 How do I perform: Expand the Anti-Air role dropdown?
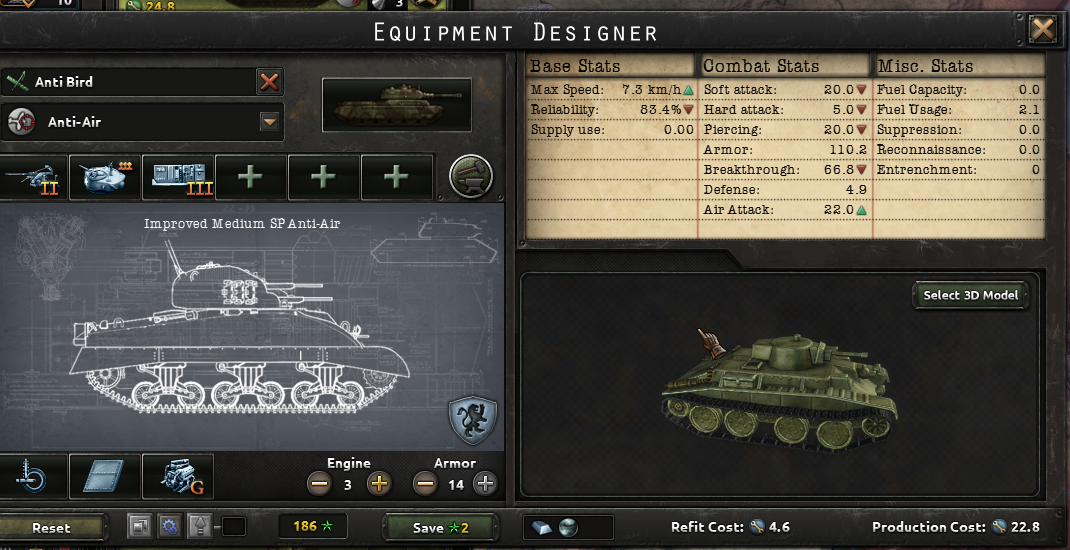270,122
